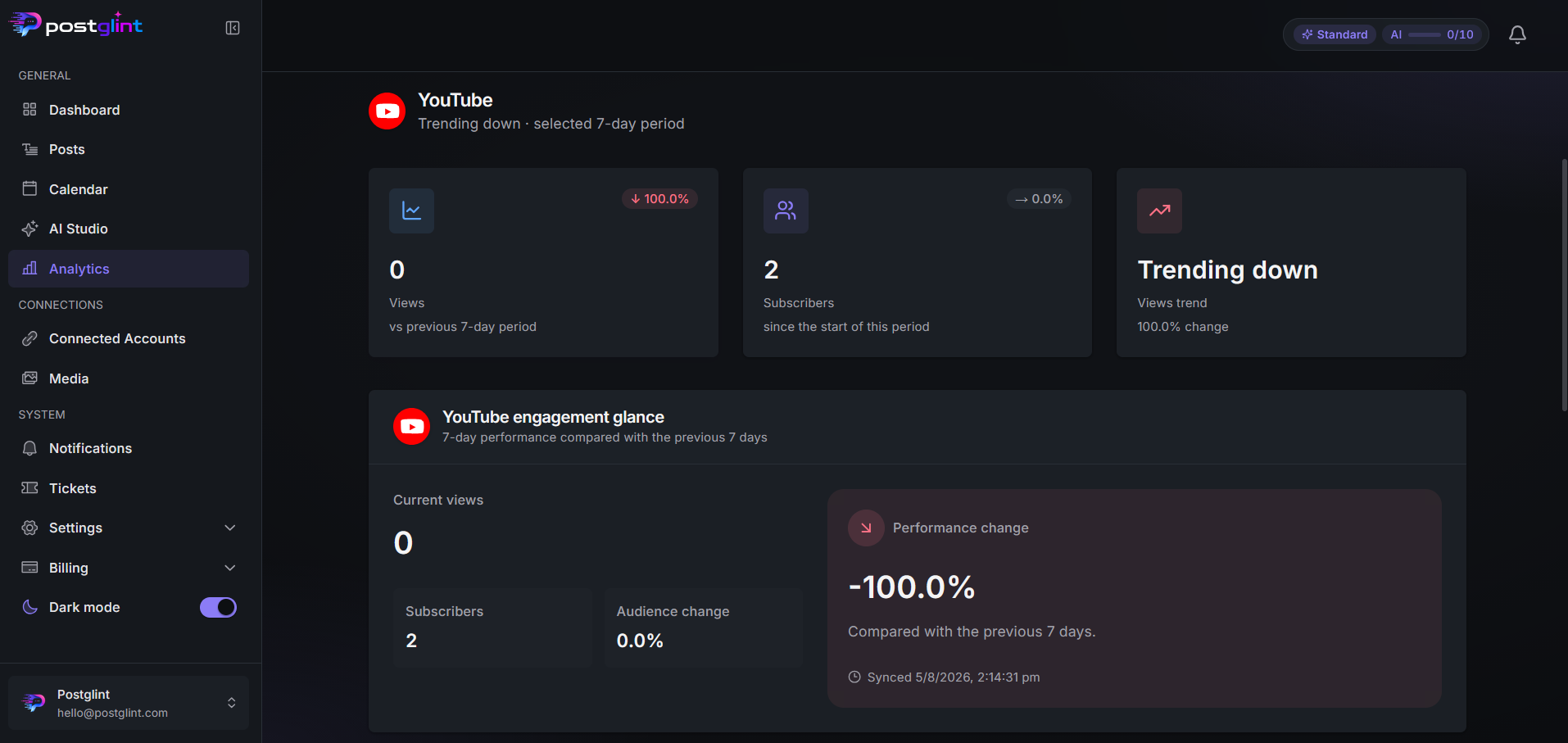1568x743 pixels.
Task: Open the Postglint account card
Action: pos(129,703)
